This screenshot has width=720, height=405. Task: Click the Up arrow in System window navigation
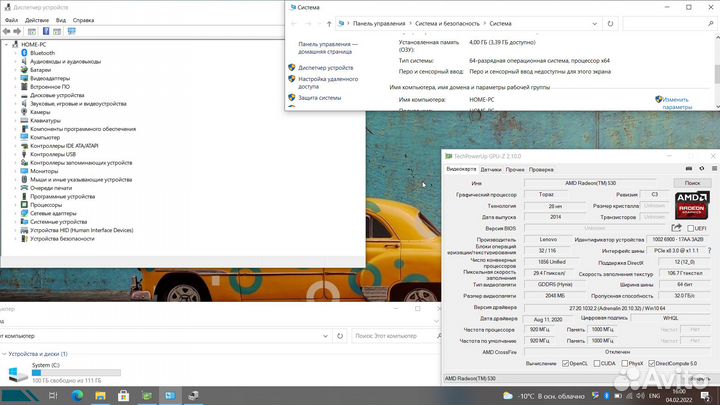coord(329,24)
